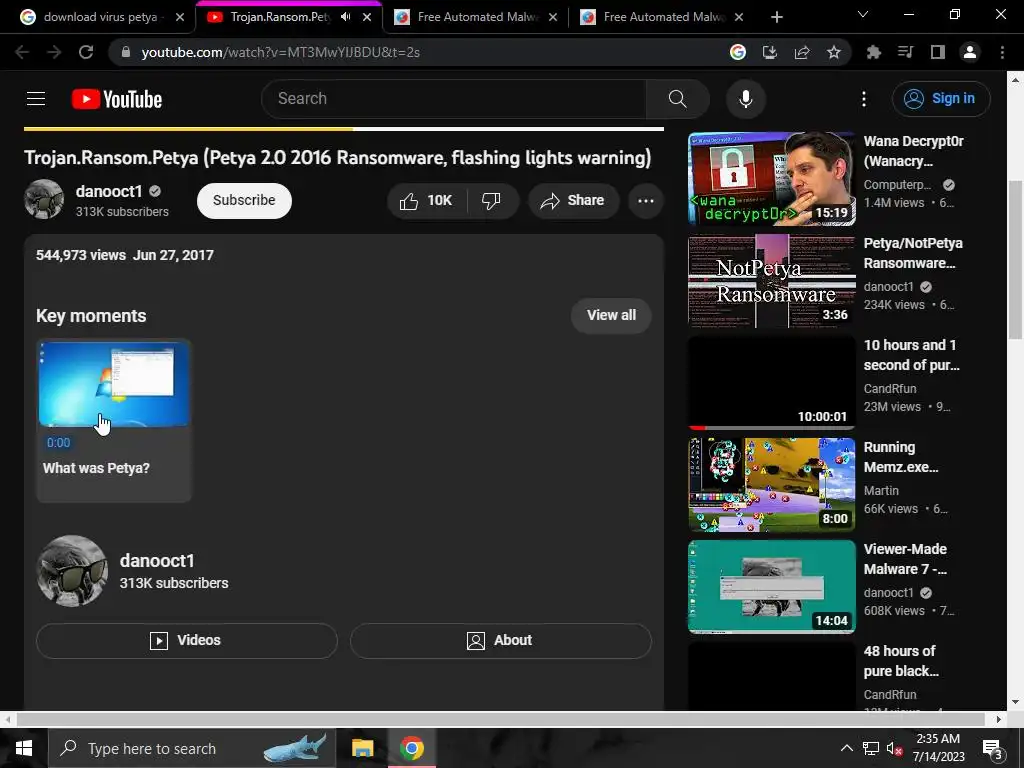Open the network tray icon
This screenshot has width=1024, height=768.
[x=871, y=749]
